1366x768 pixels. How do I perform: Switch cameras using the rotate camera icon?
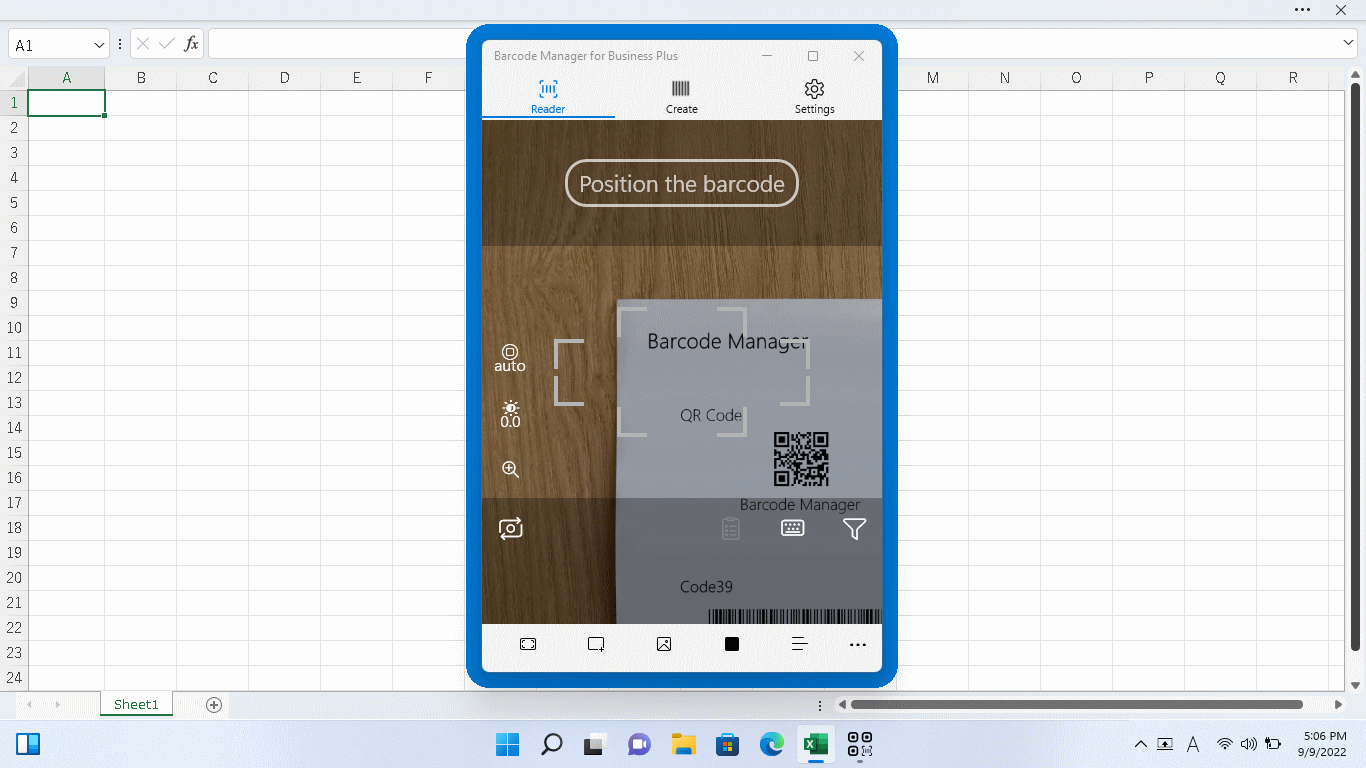(511, 528)
